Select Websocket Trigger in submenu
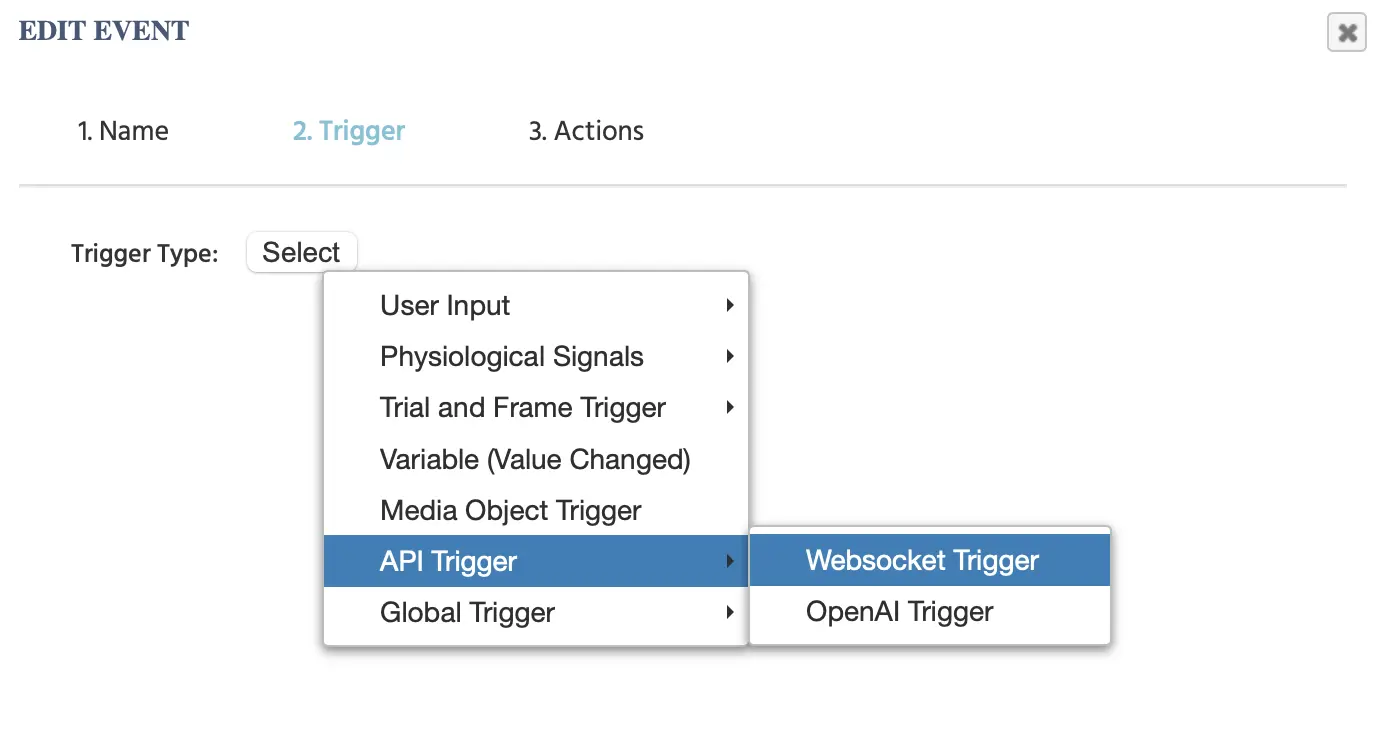This screenshot has width=1376, height=734. 922,561
